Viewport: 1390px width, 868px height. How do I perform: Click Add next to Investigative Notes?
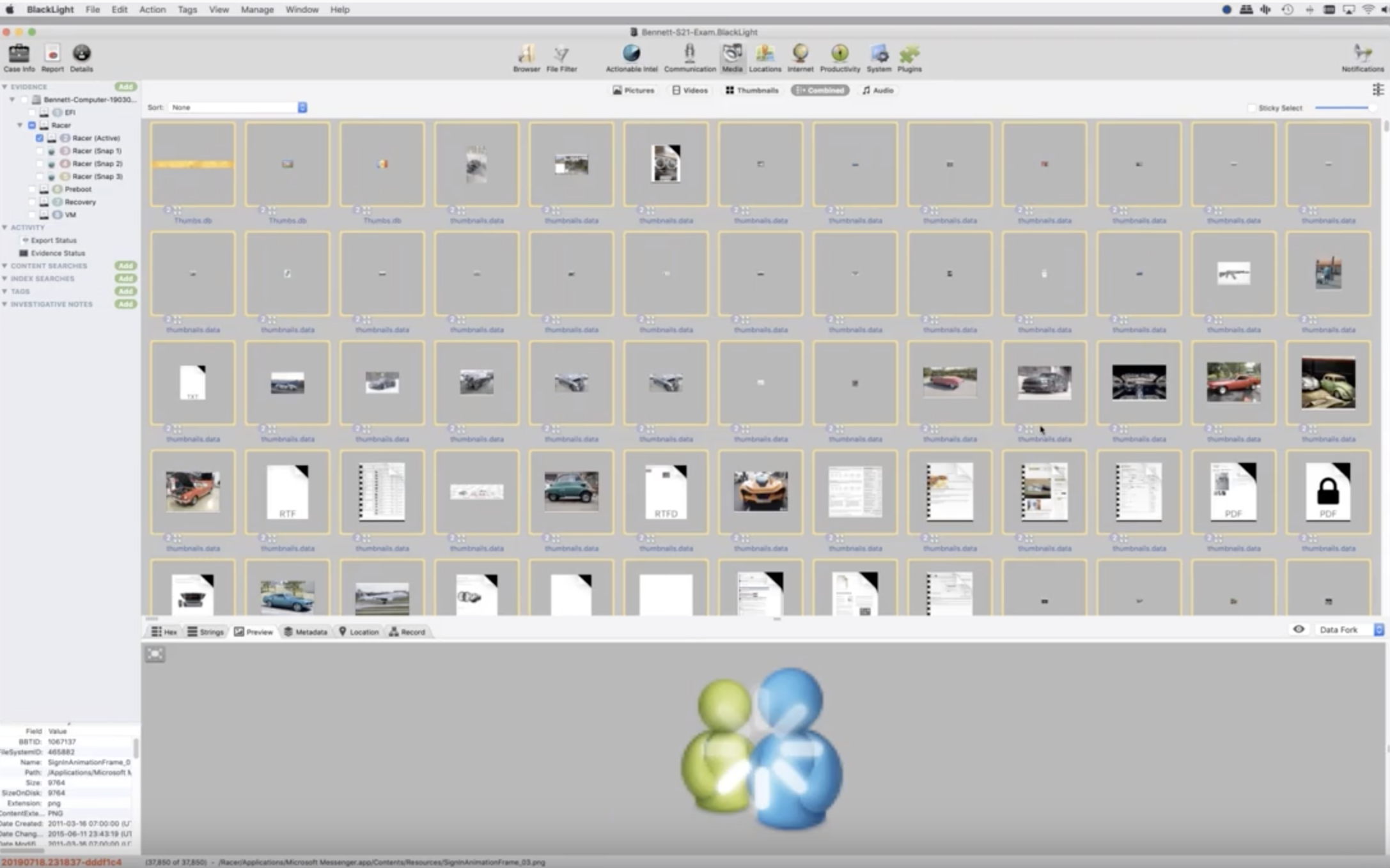(125, 304)
